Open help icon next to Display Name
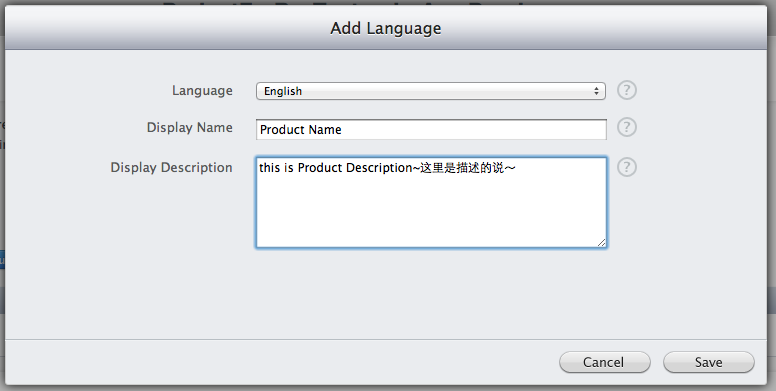The height and width of the screenshot is (391, 776). (627, 128)
